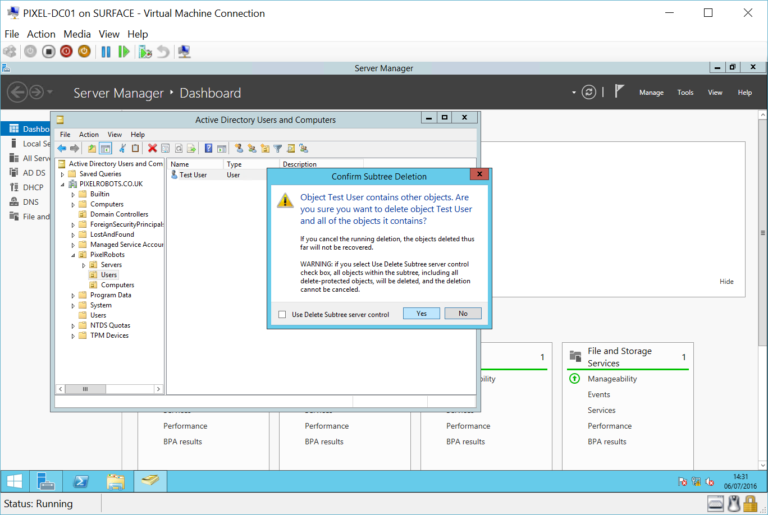Toggle the console tree pane icon
This screenshot has height=515, width=768.
pos(105,148)
